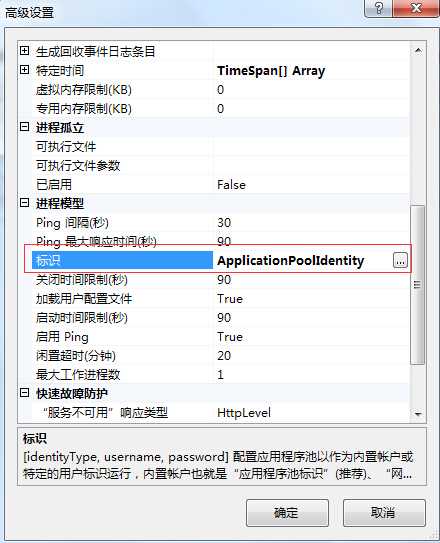Viewport: 440px width, 543px height.
Task: Click the TimeSpan[] Array value
Action: [271, 71]
